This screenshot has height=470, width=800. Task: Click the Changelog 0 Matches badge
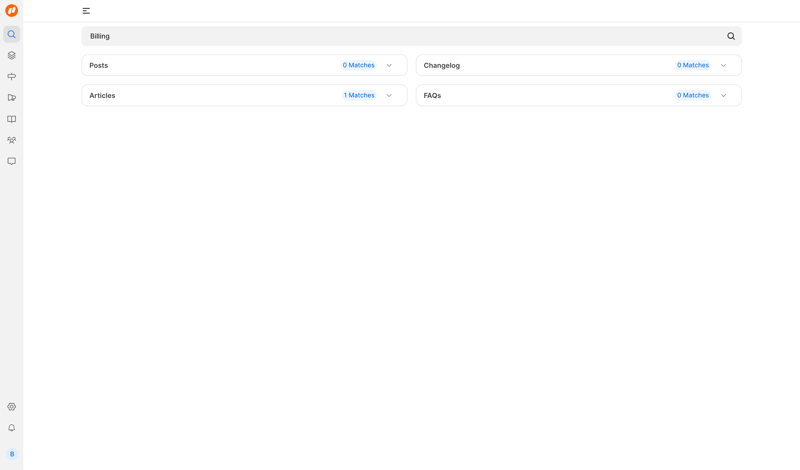tap(692, 65)
